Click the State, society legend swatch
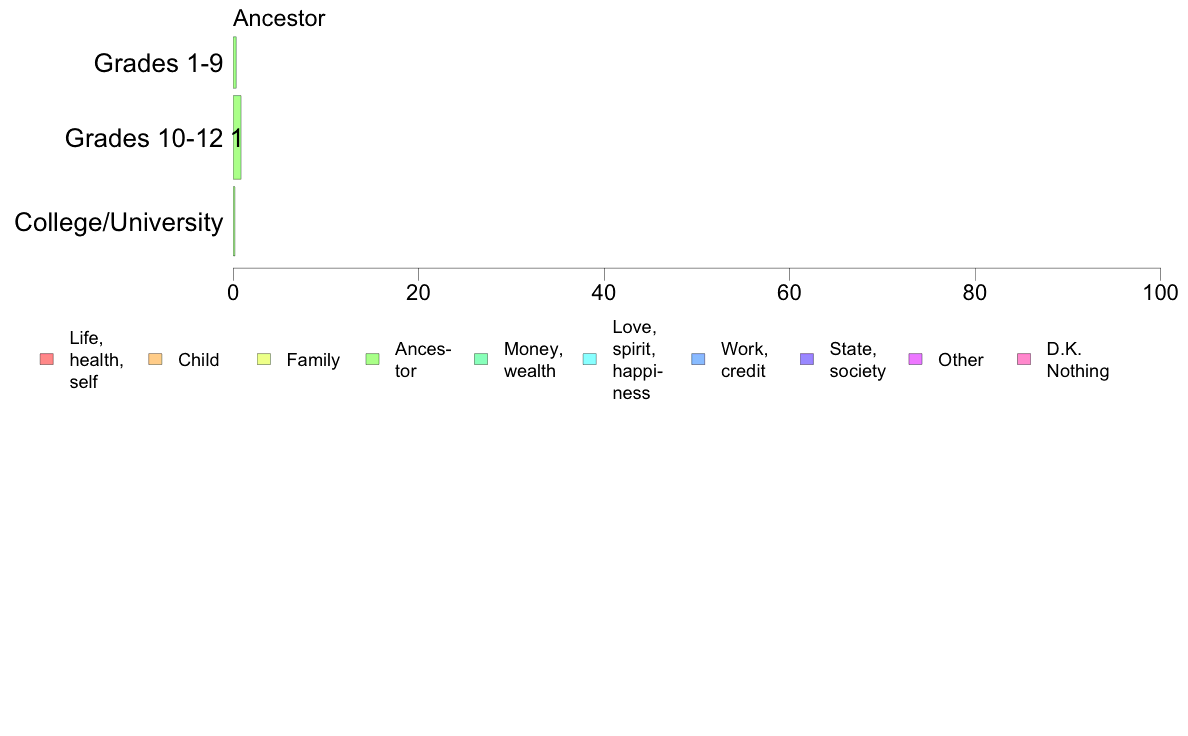Viewport: 1188px width, 736px height. tap(807, 359)
